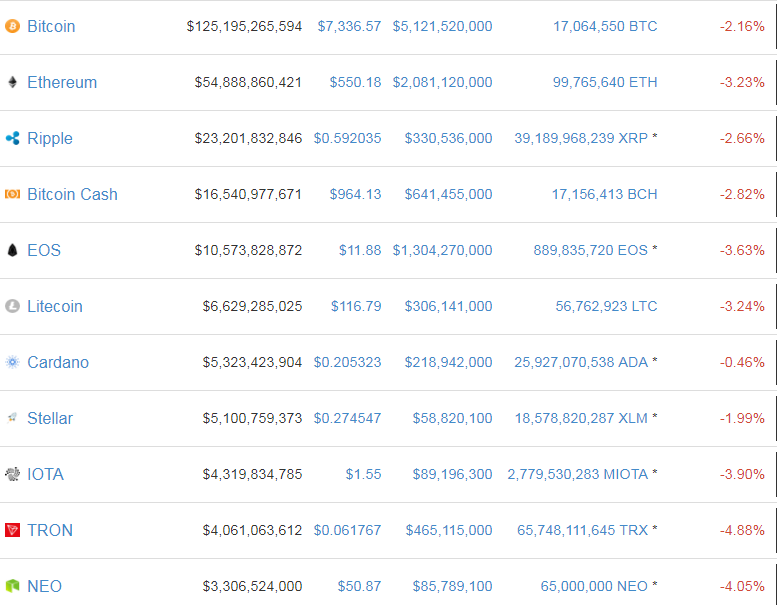This screenshot has width=777, height=605.
Task: Open the NEO name link
Action: point(44,586)
